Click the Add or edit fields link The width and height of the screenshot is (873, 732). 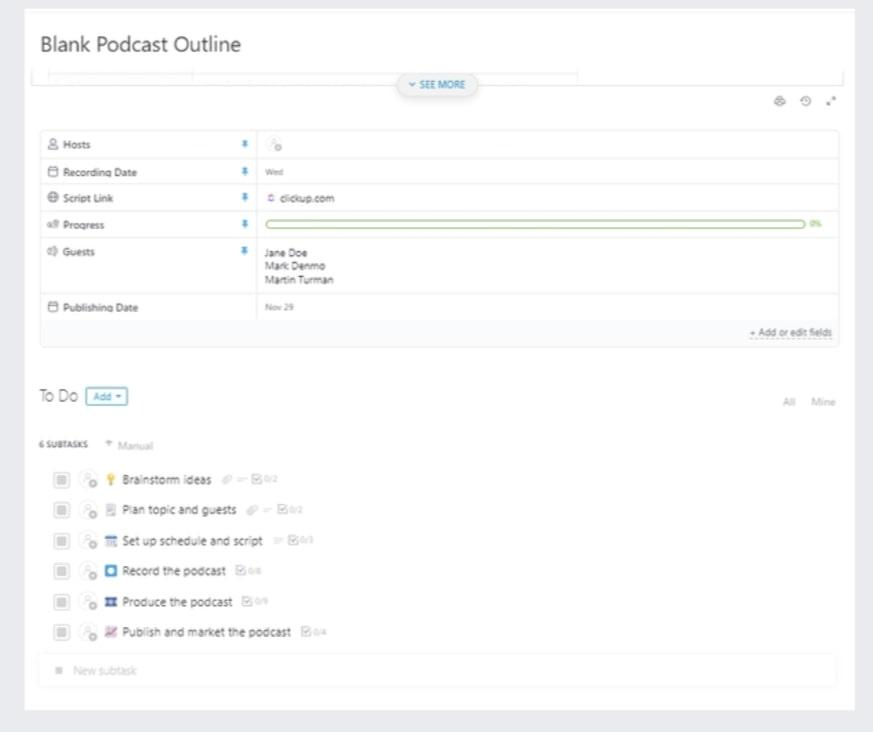pyautogui.click(x=790, y=333)
